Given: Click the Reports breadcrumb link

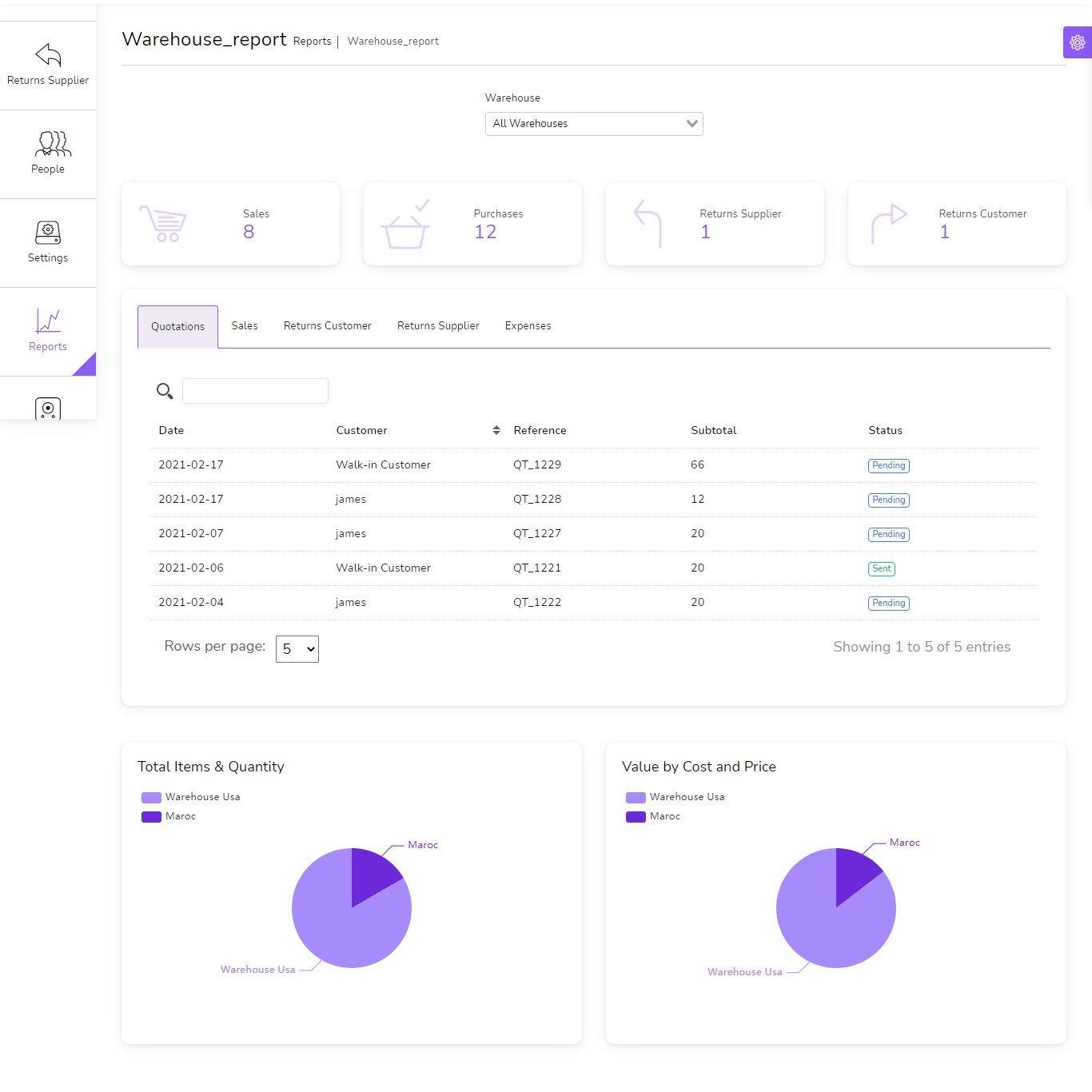Looking at the screenshot, I should [312, 42].
